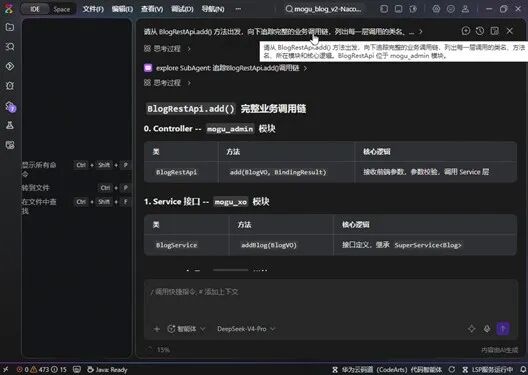Toggle bottom panel layout icon in title bar
This screenshot has height=375, width=528.
398,9
